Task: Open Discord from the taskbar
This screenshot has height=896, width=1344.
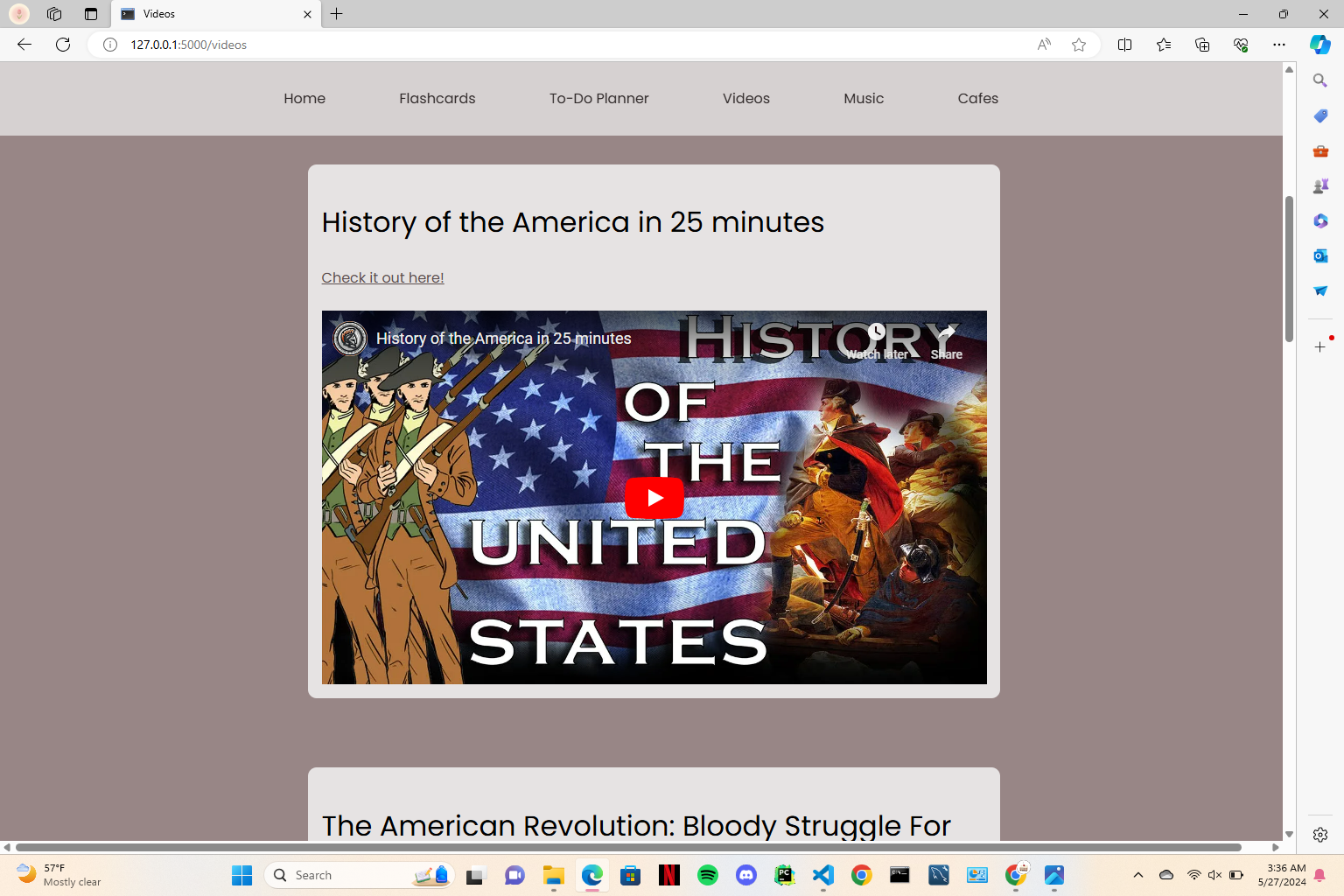Action: coord(746,875)
